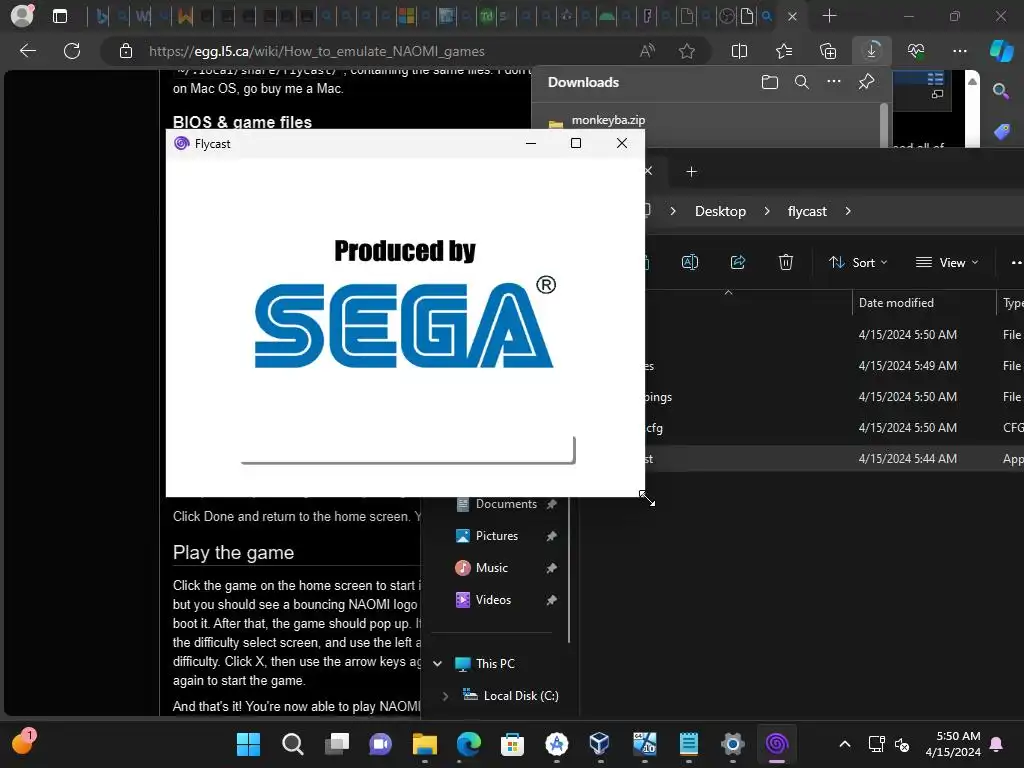
Task: Click Delete trash icon in Explorer
Action: [x=786, y=263]
